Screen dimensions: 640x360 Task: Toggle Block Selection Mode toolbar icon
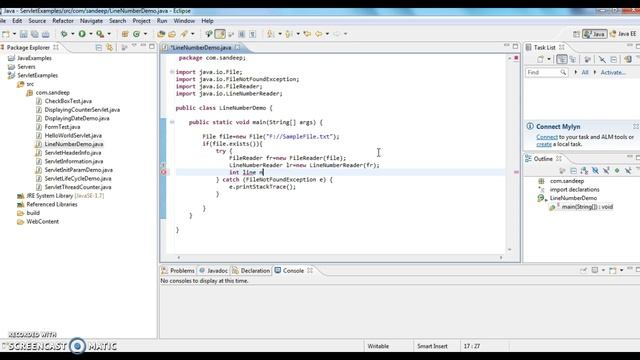242,34
